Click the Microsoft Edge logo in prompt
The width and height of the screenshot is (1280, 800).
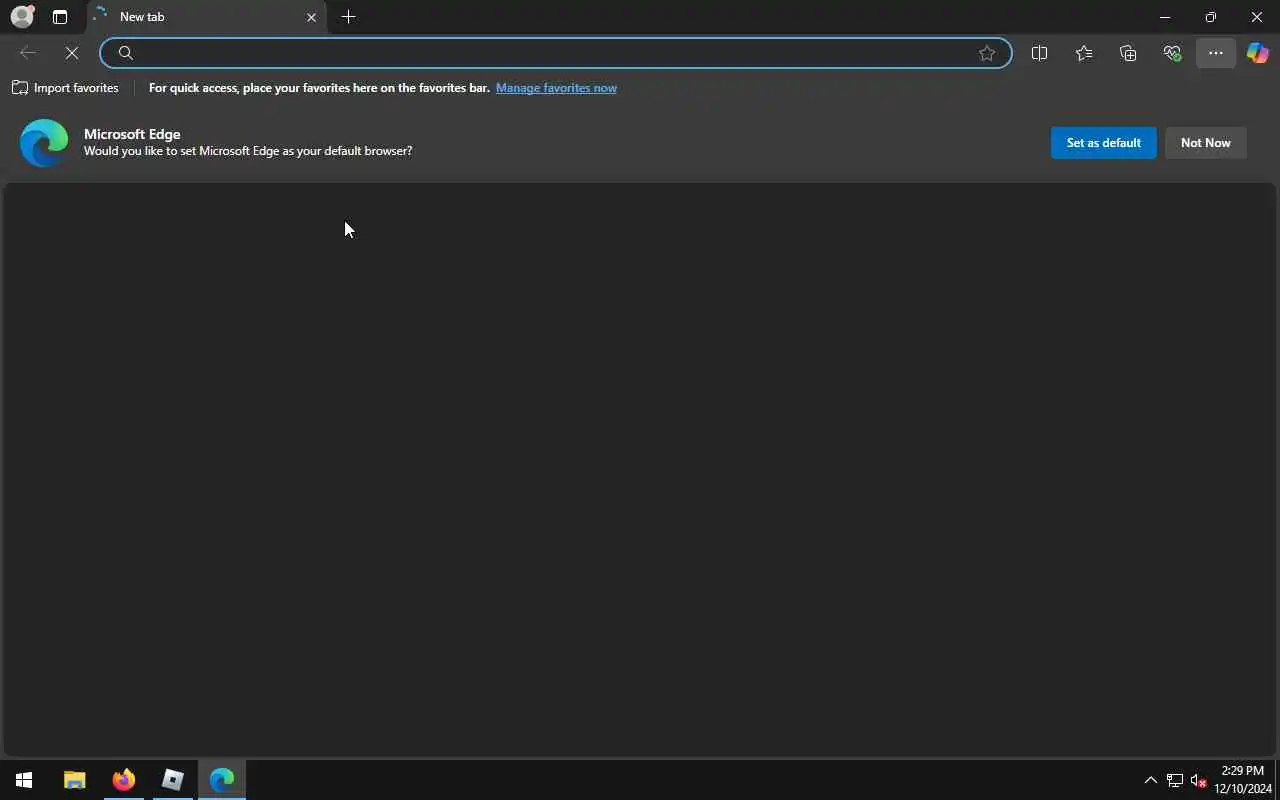click(x=44, y=143)
